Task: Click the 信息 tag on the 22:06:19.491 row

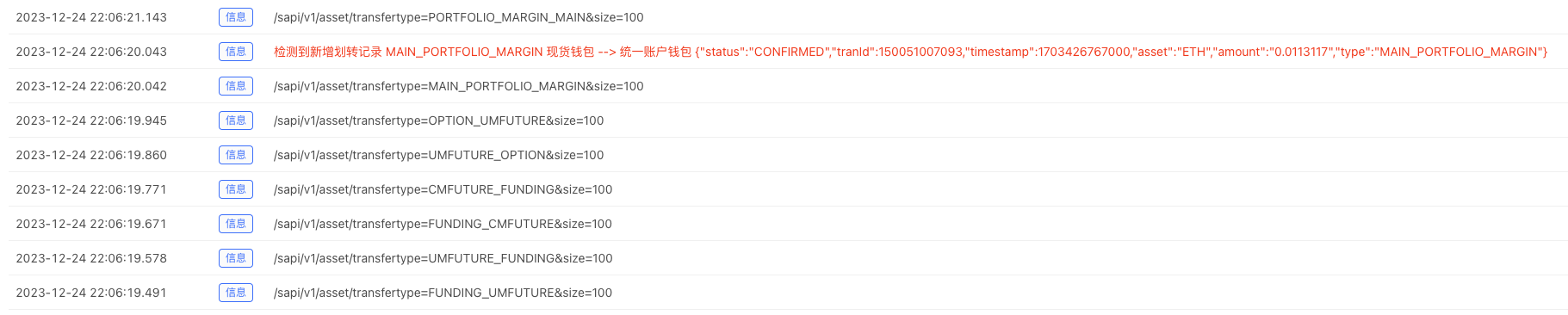Action: pyautogui.click(x=236, y=293)
